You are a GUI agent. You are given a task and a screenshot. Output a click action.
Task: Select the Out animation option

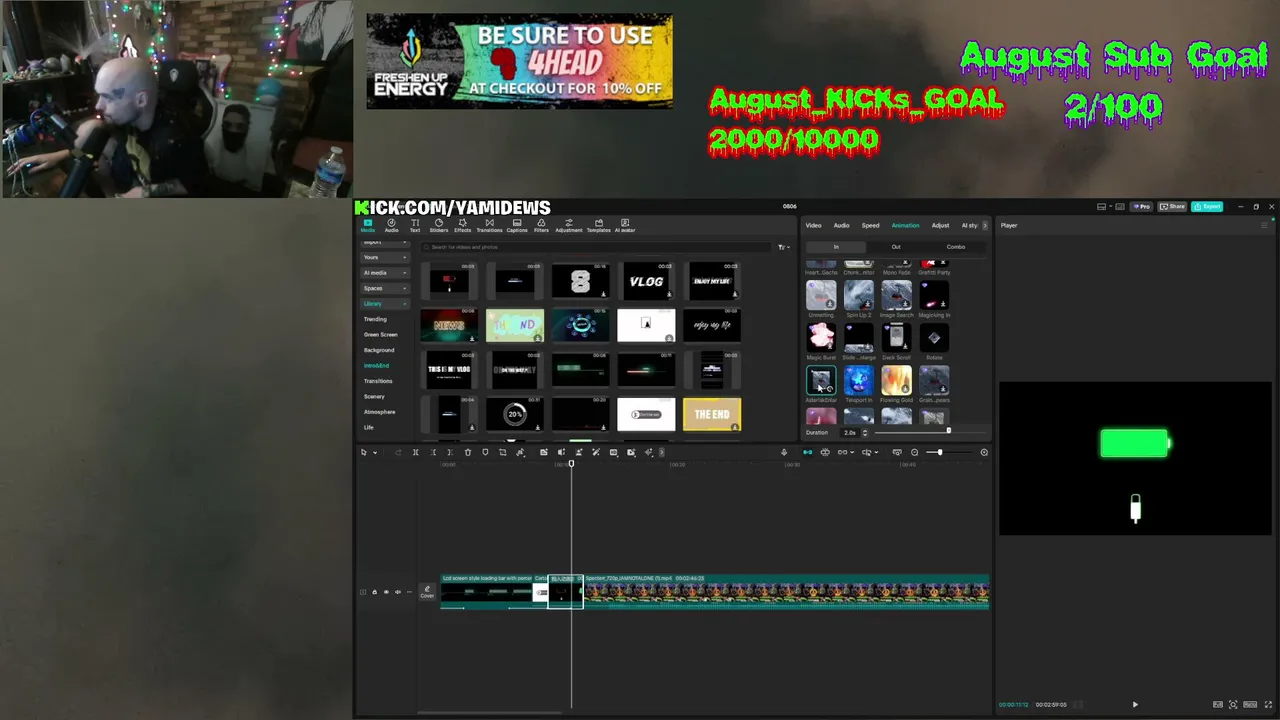click(896, 247)
